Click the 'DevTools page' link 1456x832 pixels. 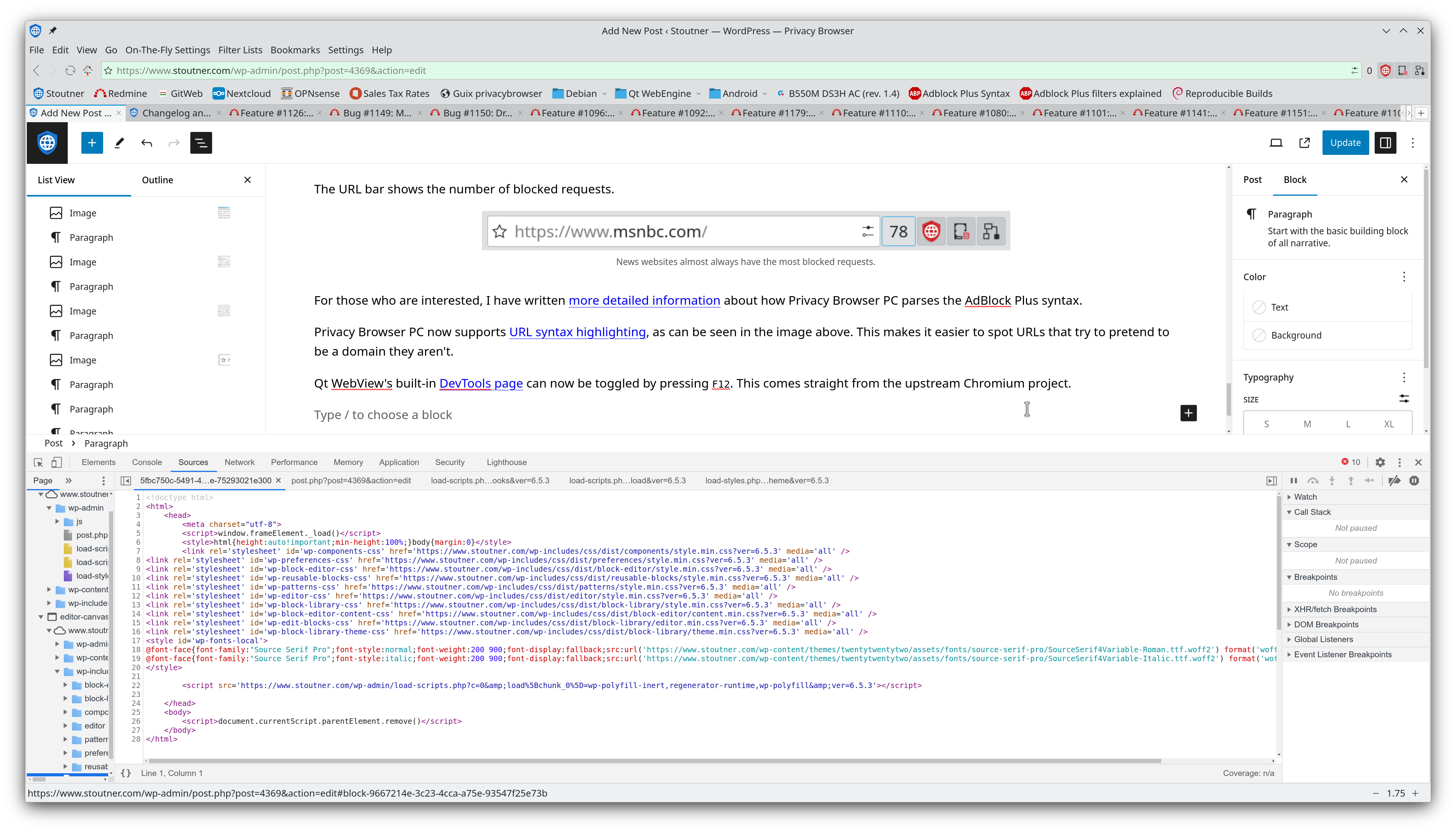click(x=481, y=383)
